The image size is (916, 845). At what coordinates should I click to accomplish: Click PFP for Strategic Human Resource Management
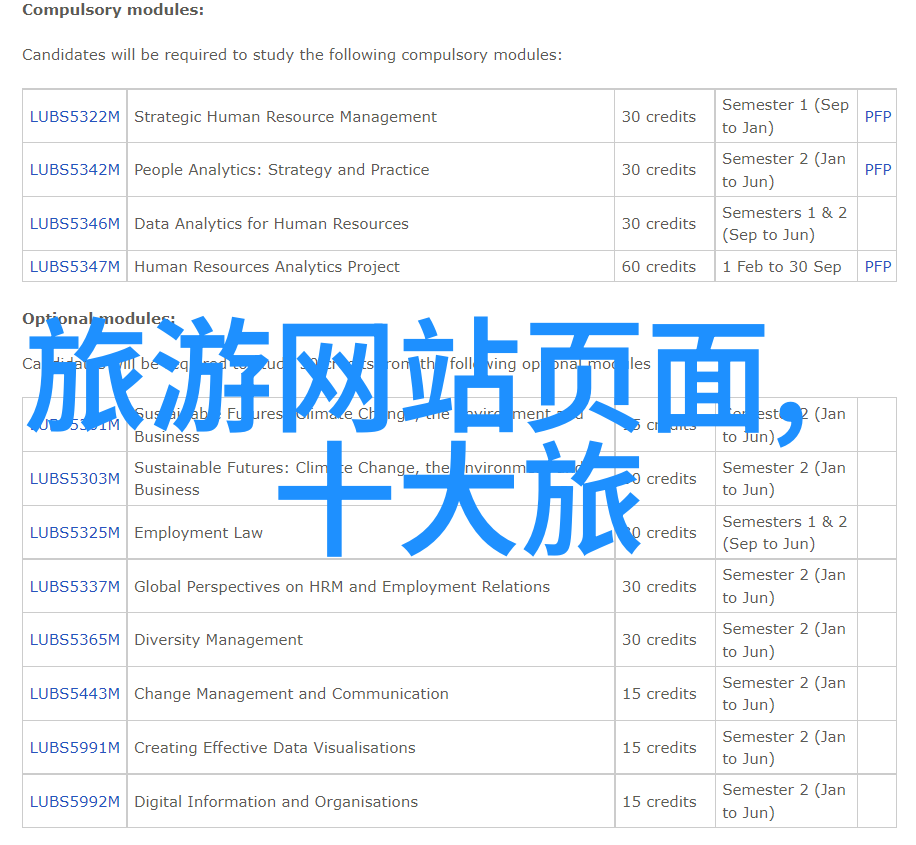pos(877,116)
